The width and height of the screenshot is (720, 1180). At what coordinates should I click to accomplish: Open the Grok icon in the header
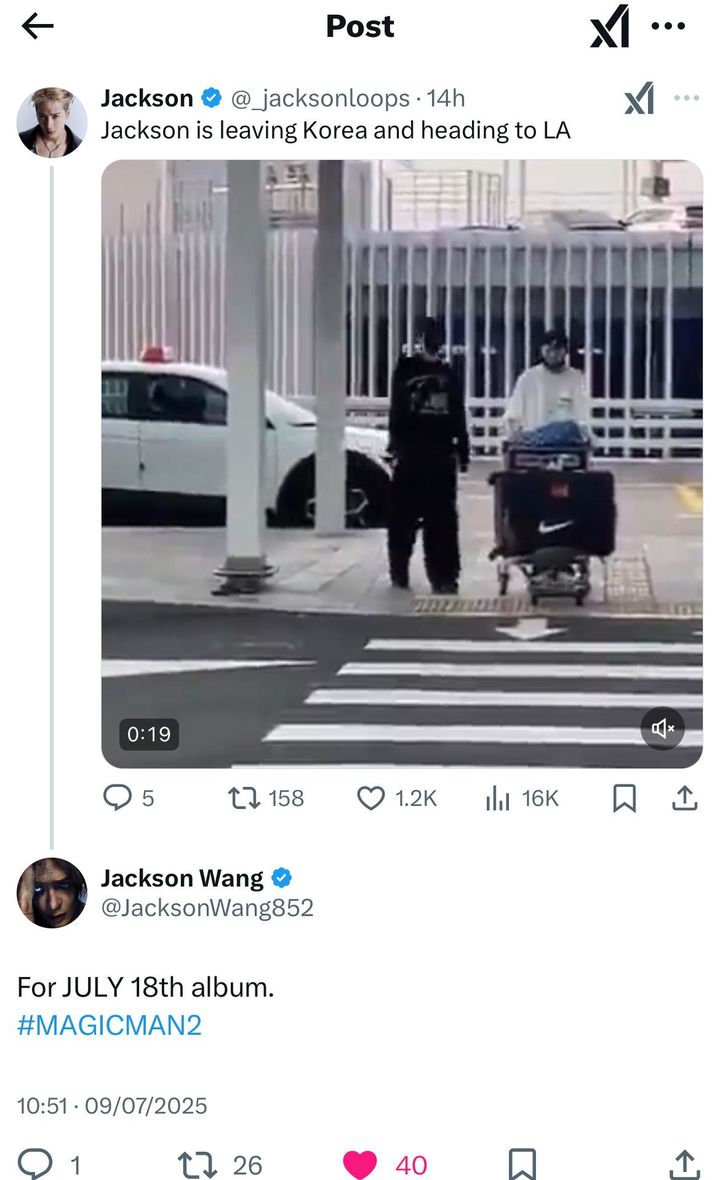coord(609,26)
